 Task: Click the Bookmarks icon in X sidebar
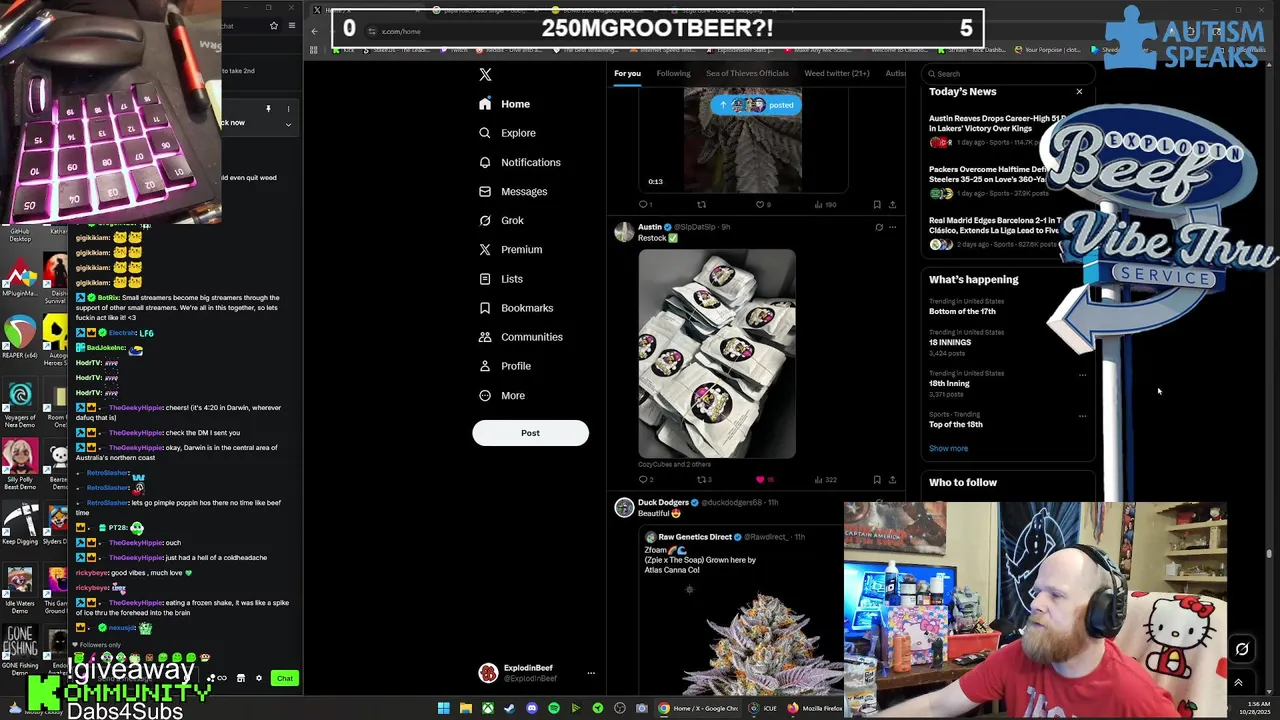(485, 308)
